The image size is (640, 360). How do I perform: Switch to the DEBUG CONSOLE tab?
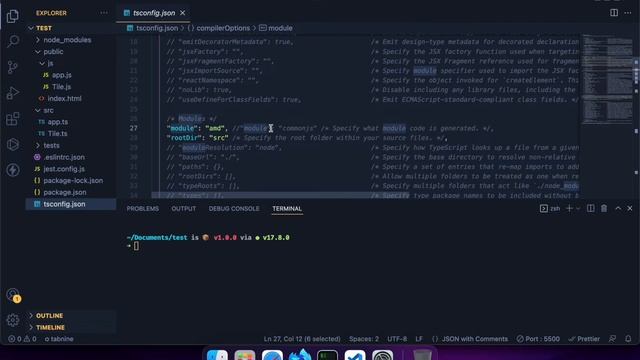coord(234,209)
